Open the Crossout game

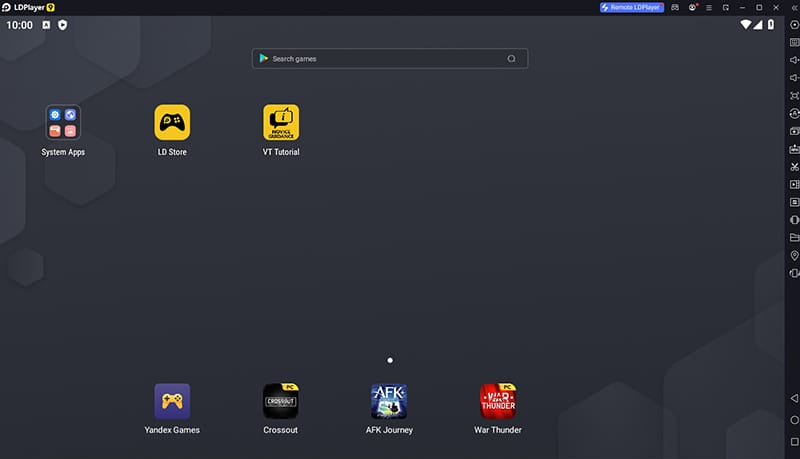pos(281,401)
